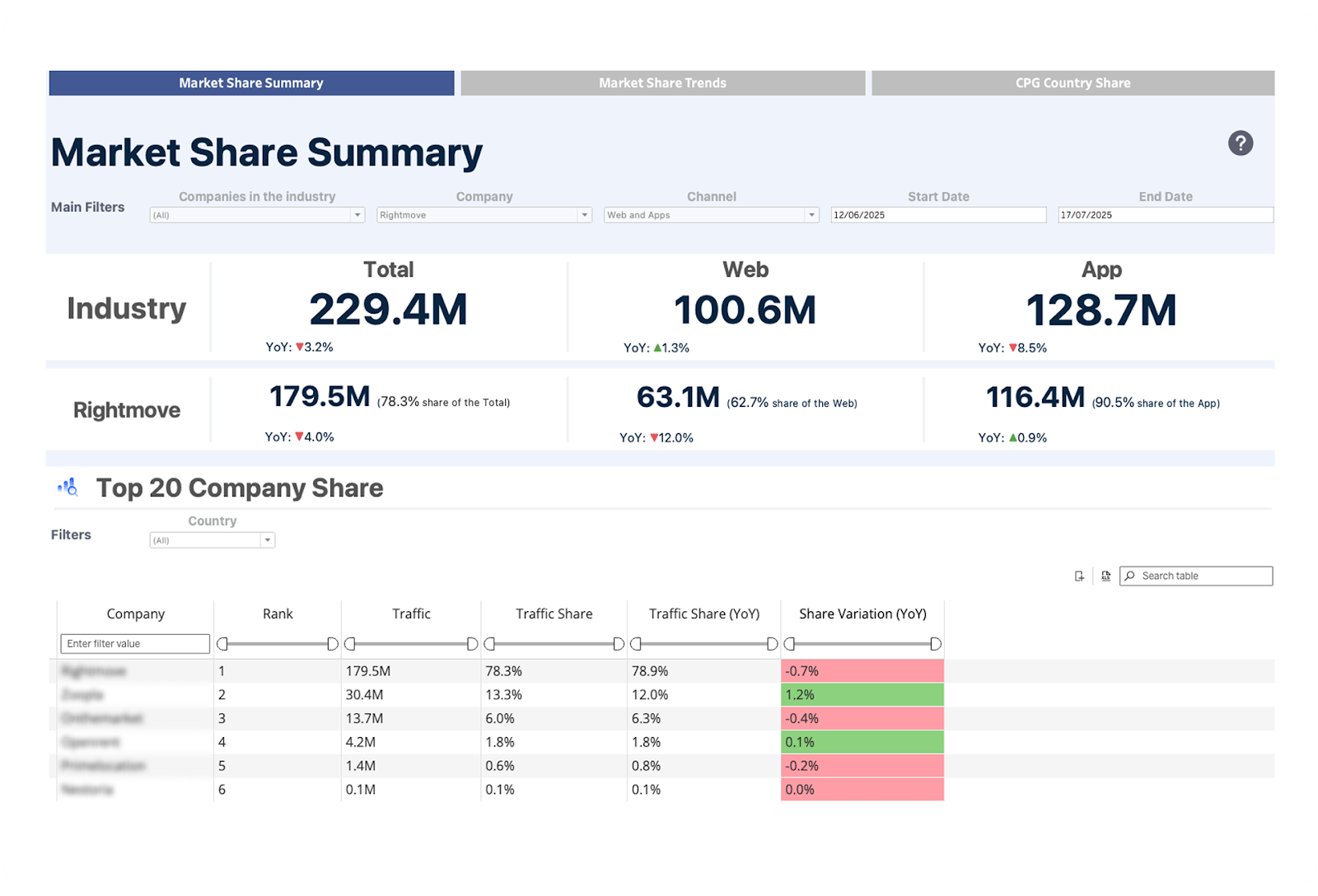Screen dimensions: 1318x896
Task: Click the End Date field showing 17/07/2025
Action: (1166, 215)
